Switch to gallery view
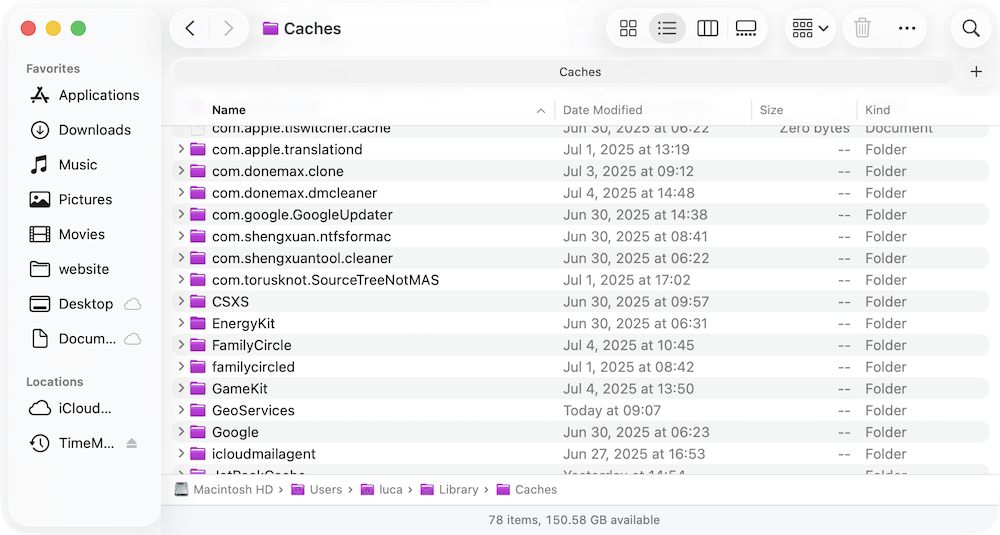 (x=746, y=28)
